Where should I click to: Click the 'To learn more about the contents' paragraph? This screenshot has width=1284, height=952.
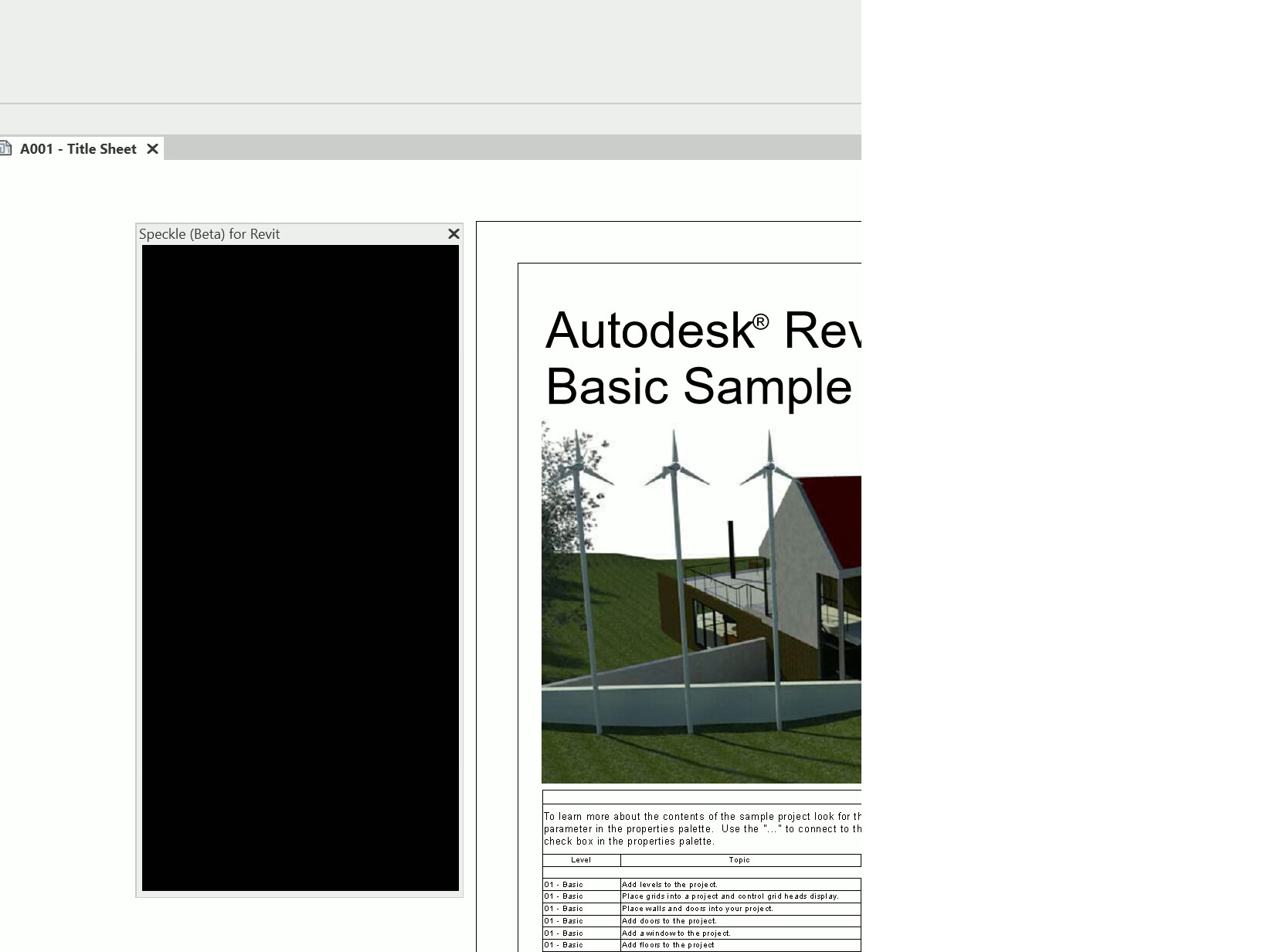coord(702,829)
